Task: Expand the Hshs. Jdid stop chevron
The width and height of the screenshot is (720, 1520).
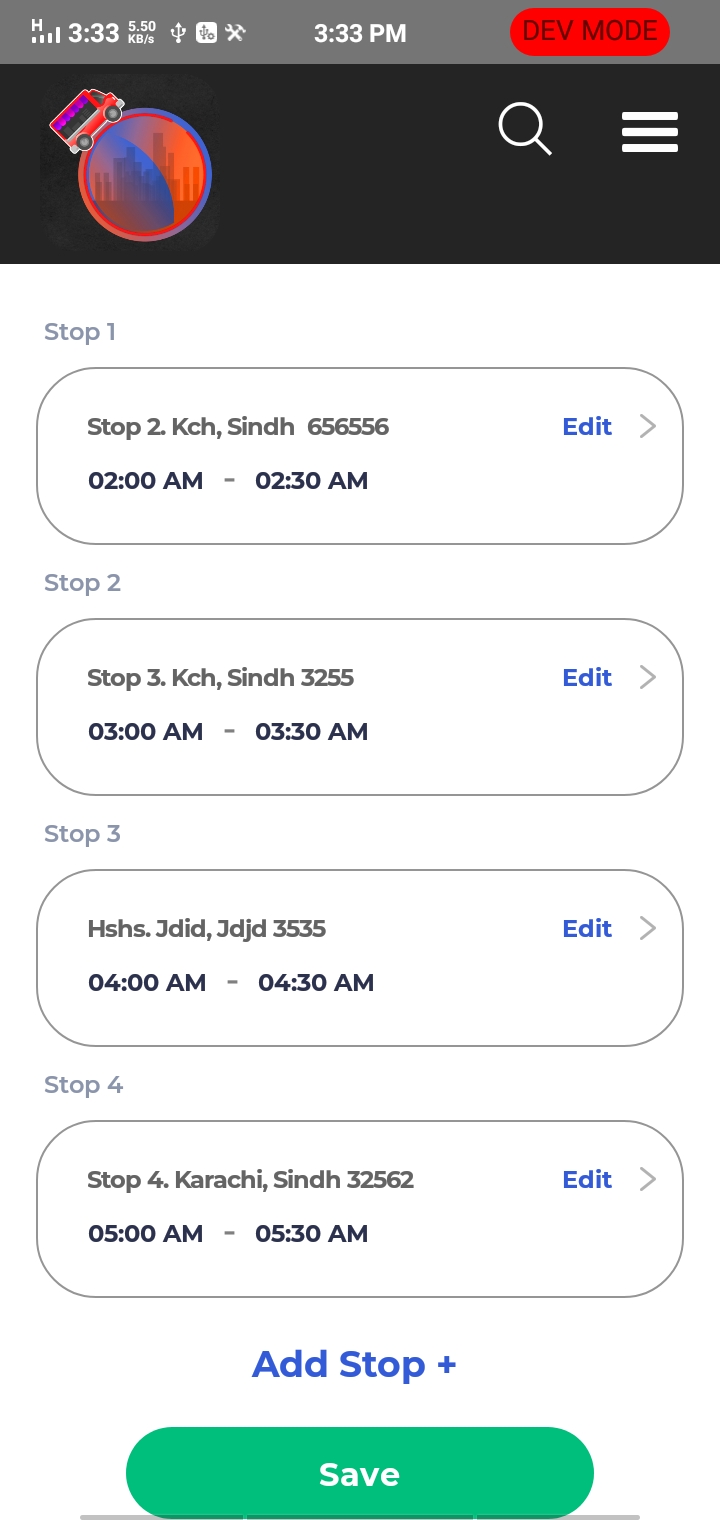Action: 648,929
